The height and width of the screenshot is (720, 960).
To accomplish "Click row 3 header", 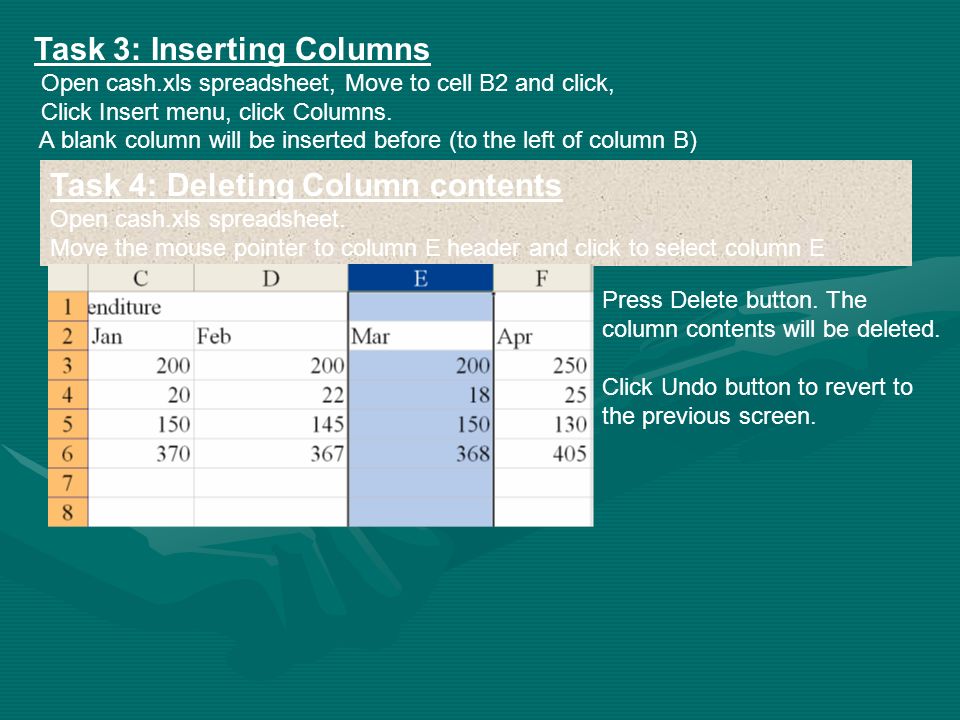I will click(x=68, y=366).
